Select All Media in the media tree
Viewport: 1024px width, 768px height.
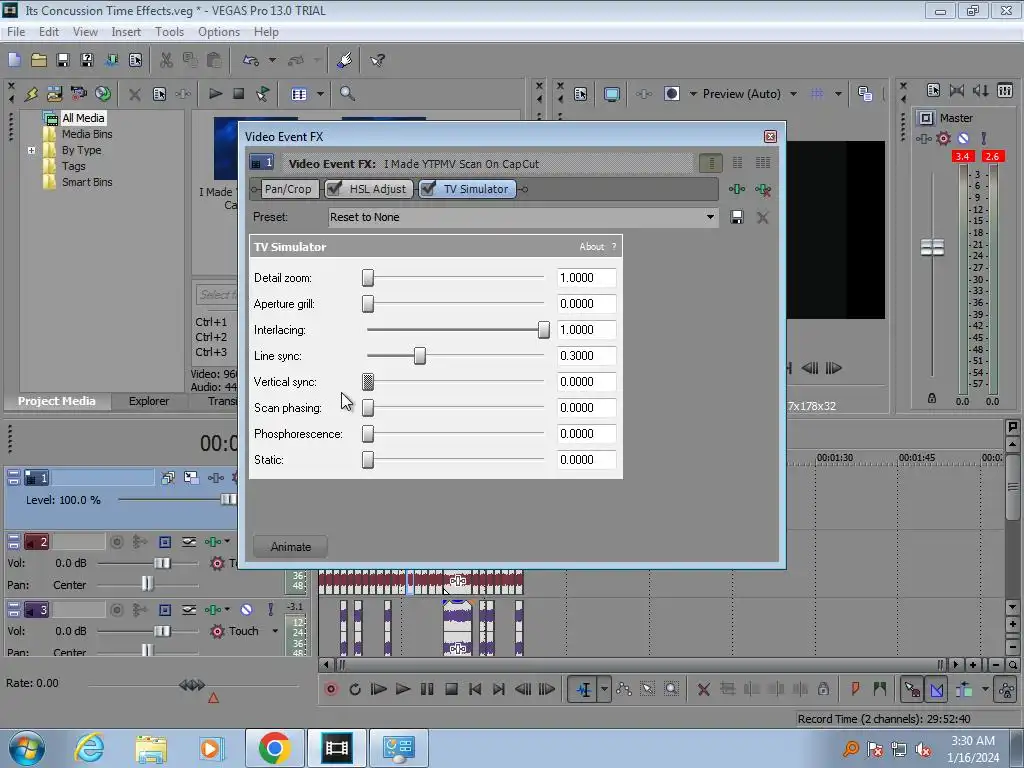pyautogui.click(x=83, y=118)
